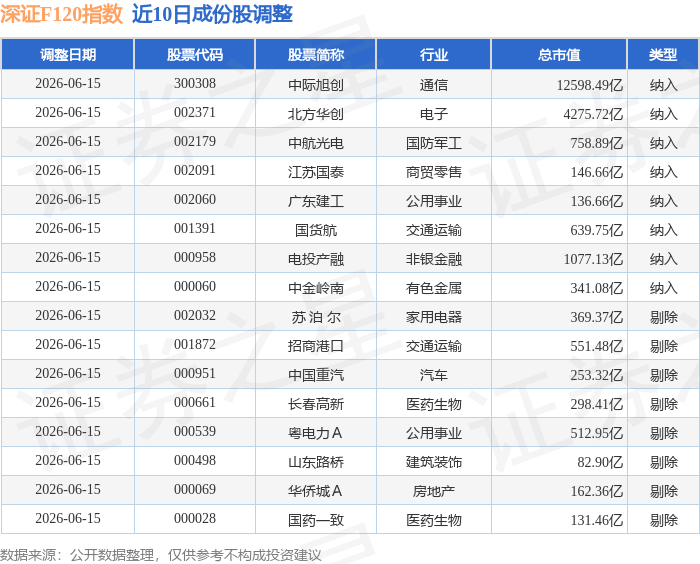Image resolution: width=700 pixels, height=564 pixels.
Task: Select the 招商港口 row name
Action: coord(316,346)
